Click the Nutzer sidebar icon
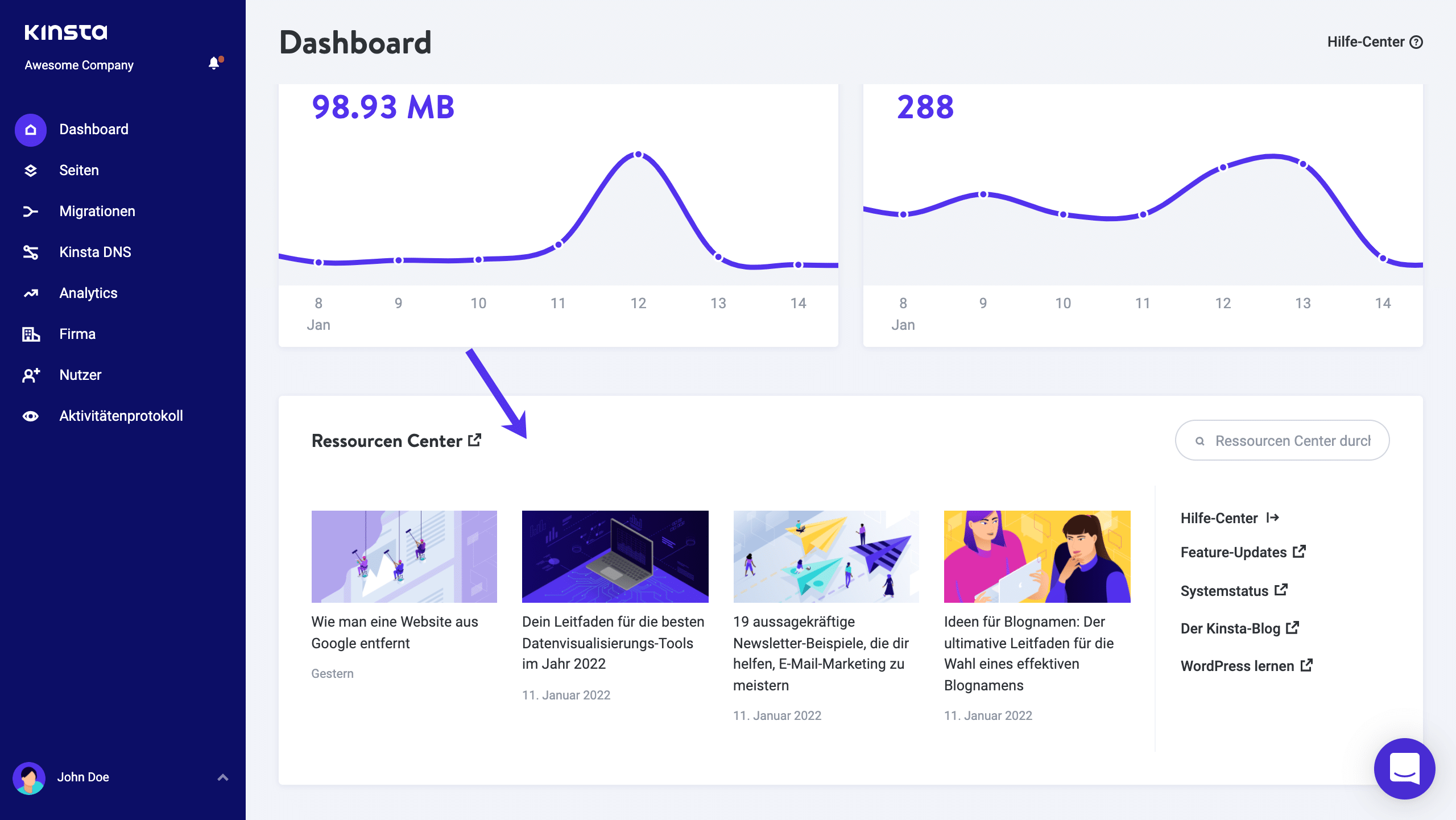Image resolution: width=1456 pixels, height=820 pixels. 30,374
